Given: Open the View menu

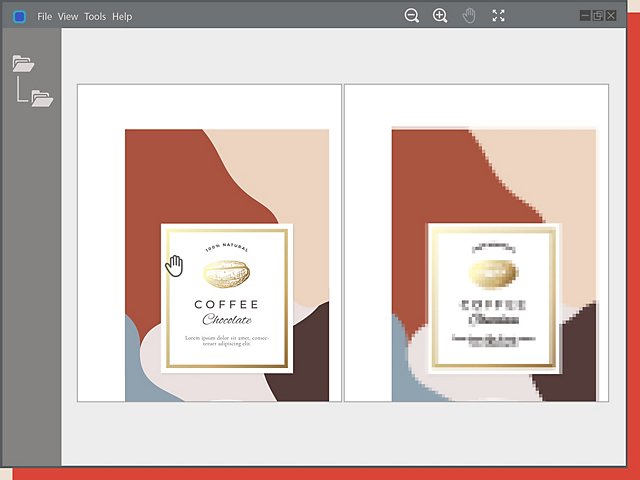Looking at the screenshot, I should point(68,17).
